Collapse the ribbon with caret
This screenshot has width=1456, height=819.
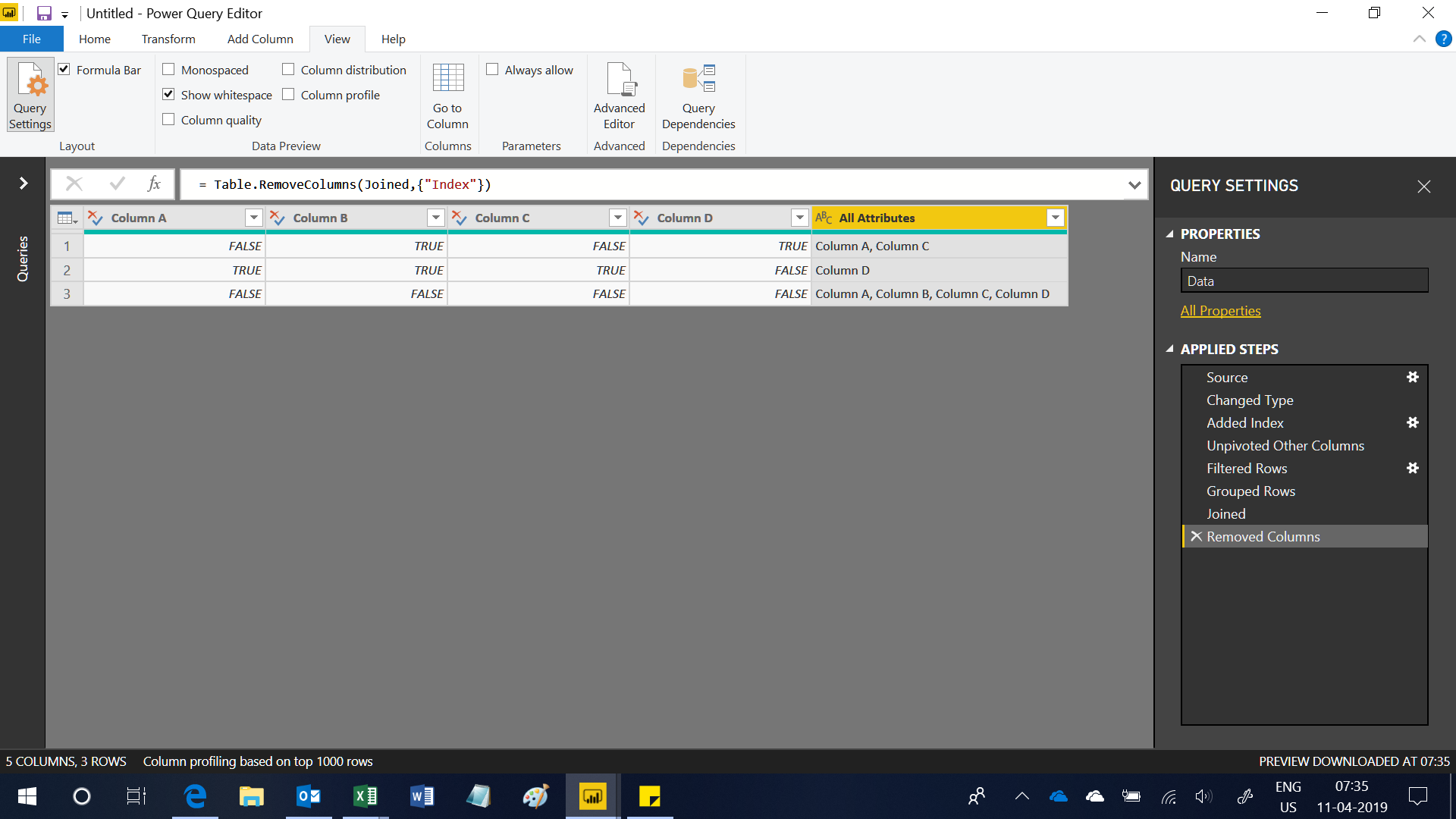coord(1419,39)
